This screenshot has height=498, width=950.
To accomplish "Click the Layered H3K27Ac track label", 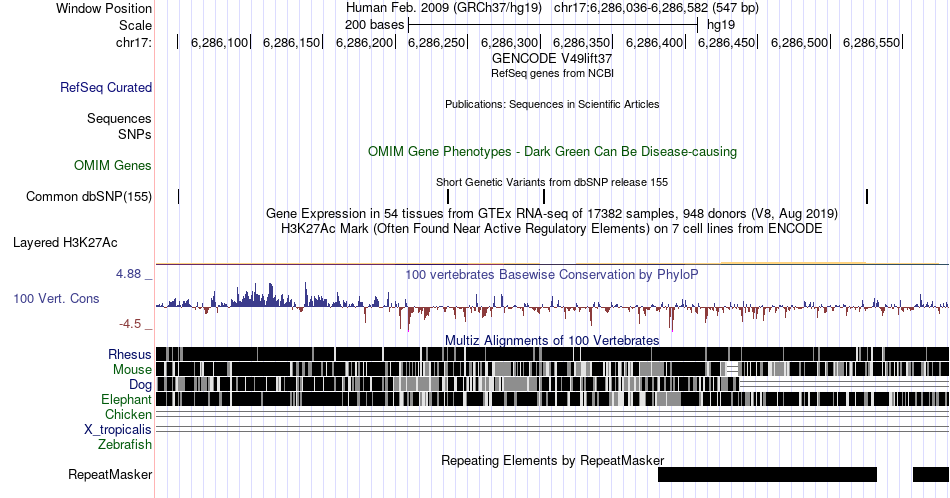I will click(65, 242).
